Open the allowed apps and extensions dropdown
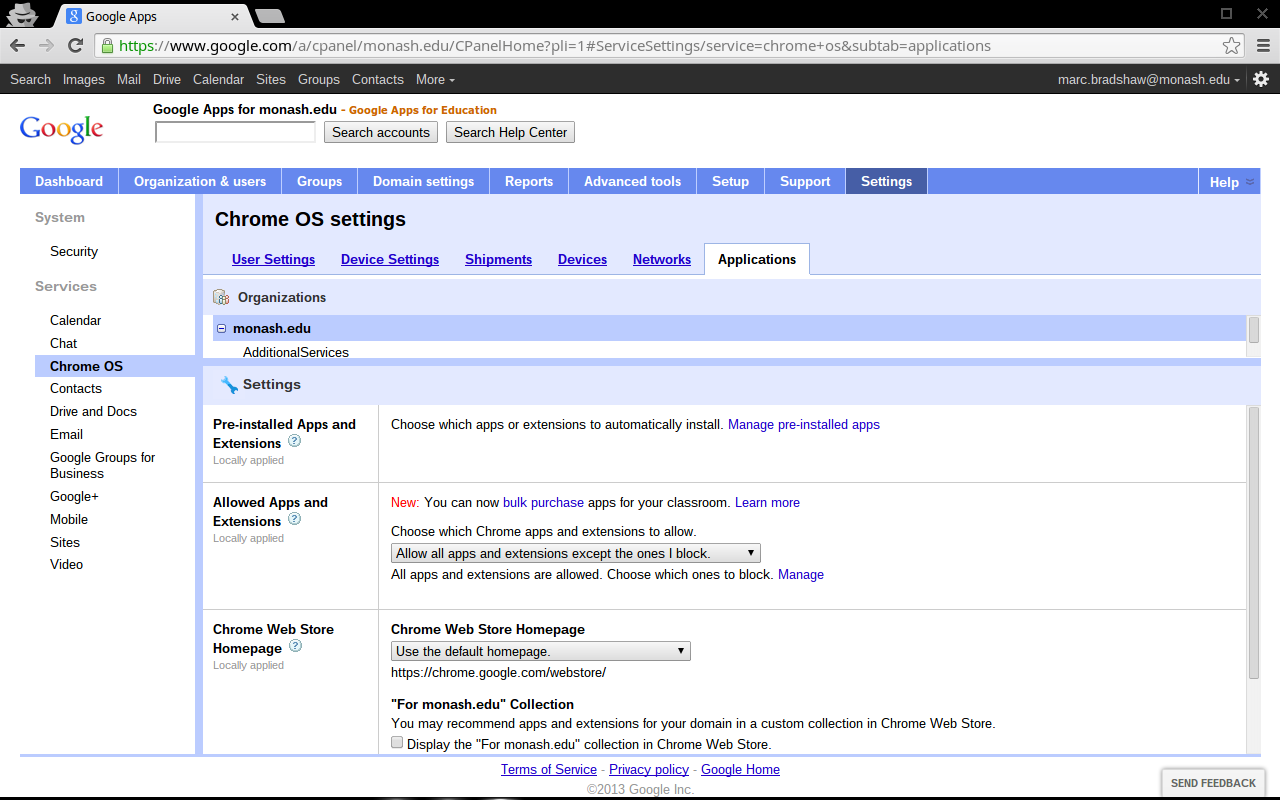The width and height of the screenshot is (1280, 800). tap(575, 553)
